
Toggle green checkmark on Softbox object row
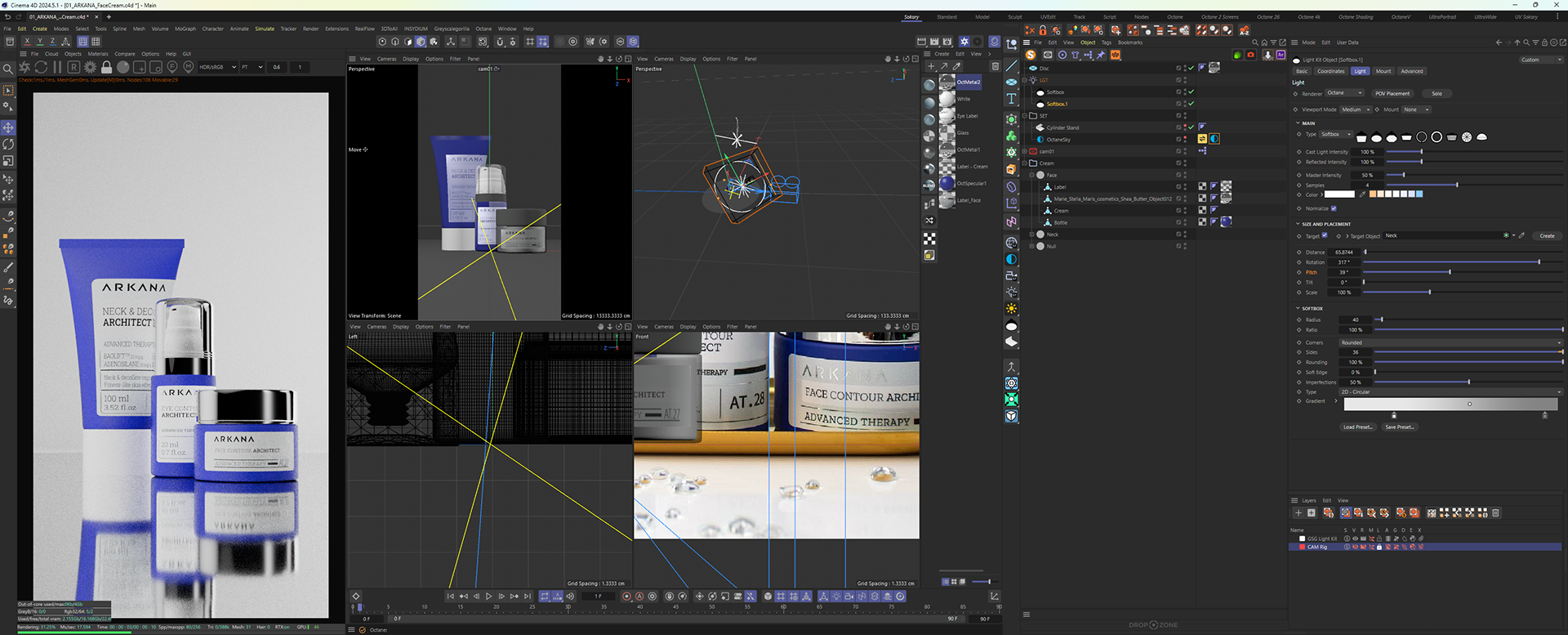[x=1191, y=92]
